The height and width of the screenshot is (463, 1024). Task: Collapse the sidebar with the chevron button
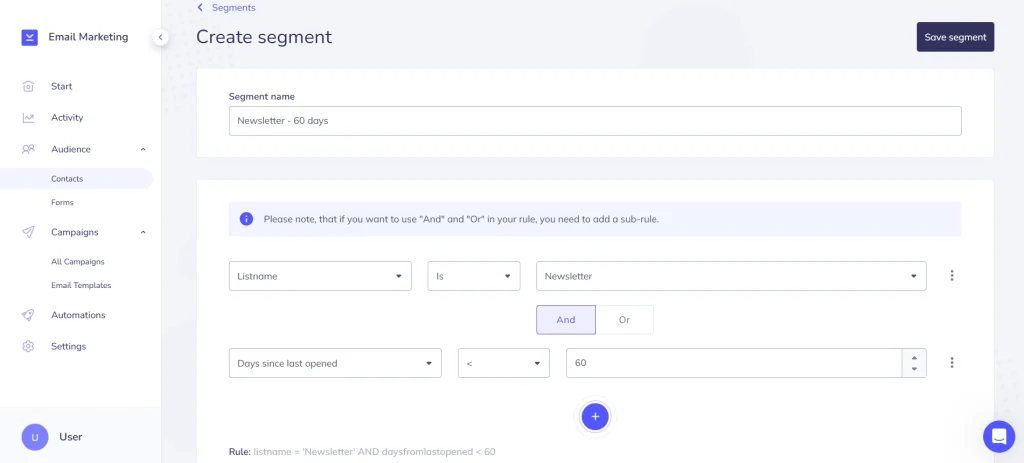pyautogui.click(x=160, y=37)
